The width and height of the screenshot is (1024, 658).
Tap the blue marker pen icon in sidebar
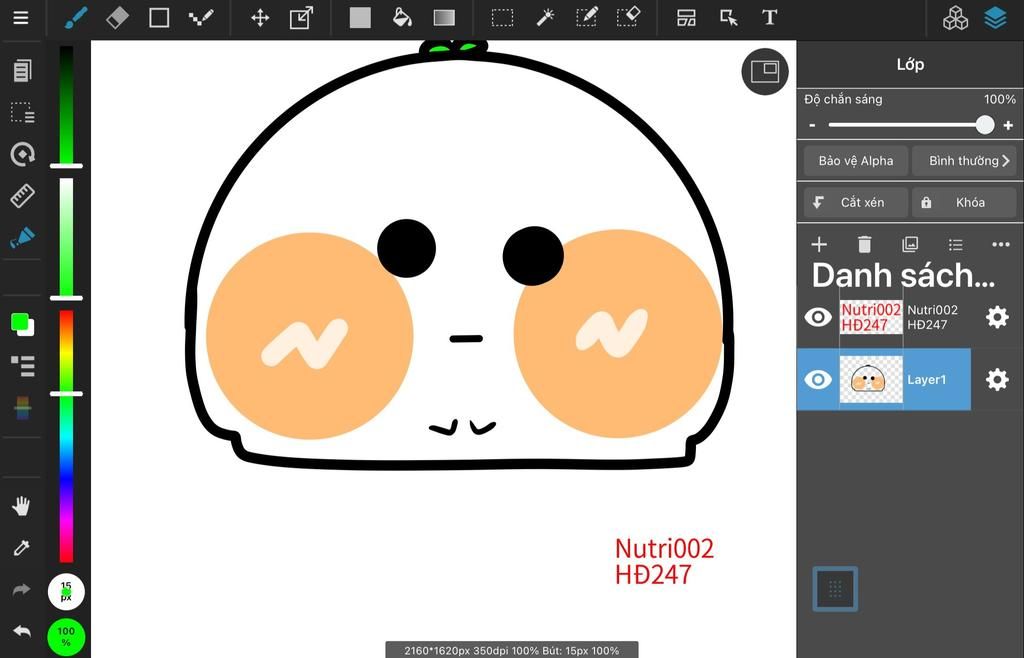[x=22, y=237]
